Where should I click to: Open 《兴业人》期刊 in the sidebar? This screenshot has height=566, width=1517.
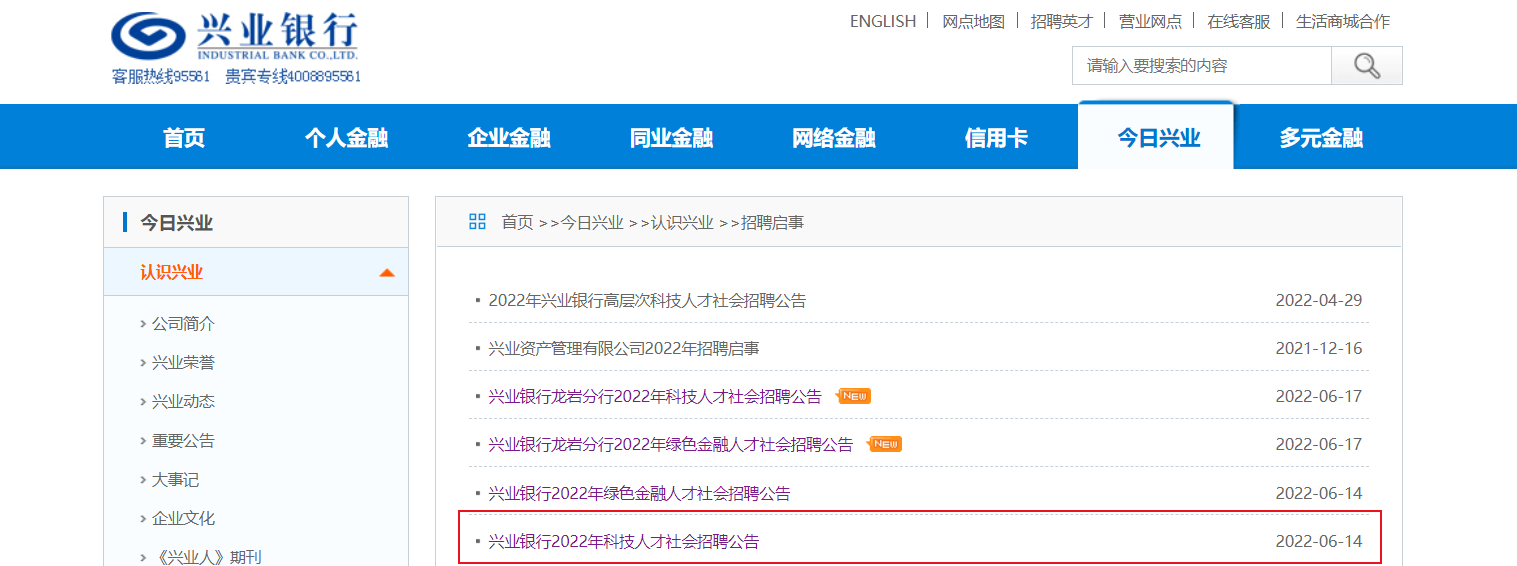[x=206, y=557]
